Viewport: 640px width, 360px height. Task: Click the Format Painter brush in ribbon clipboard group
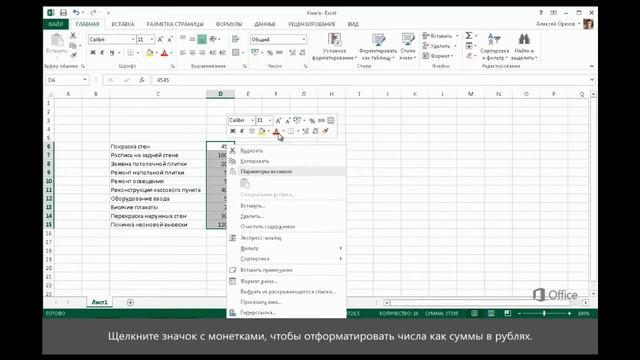click(73, 55)
